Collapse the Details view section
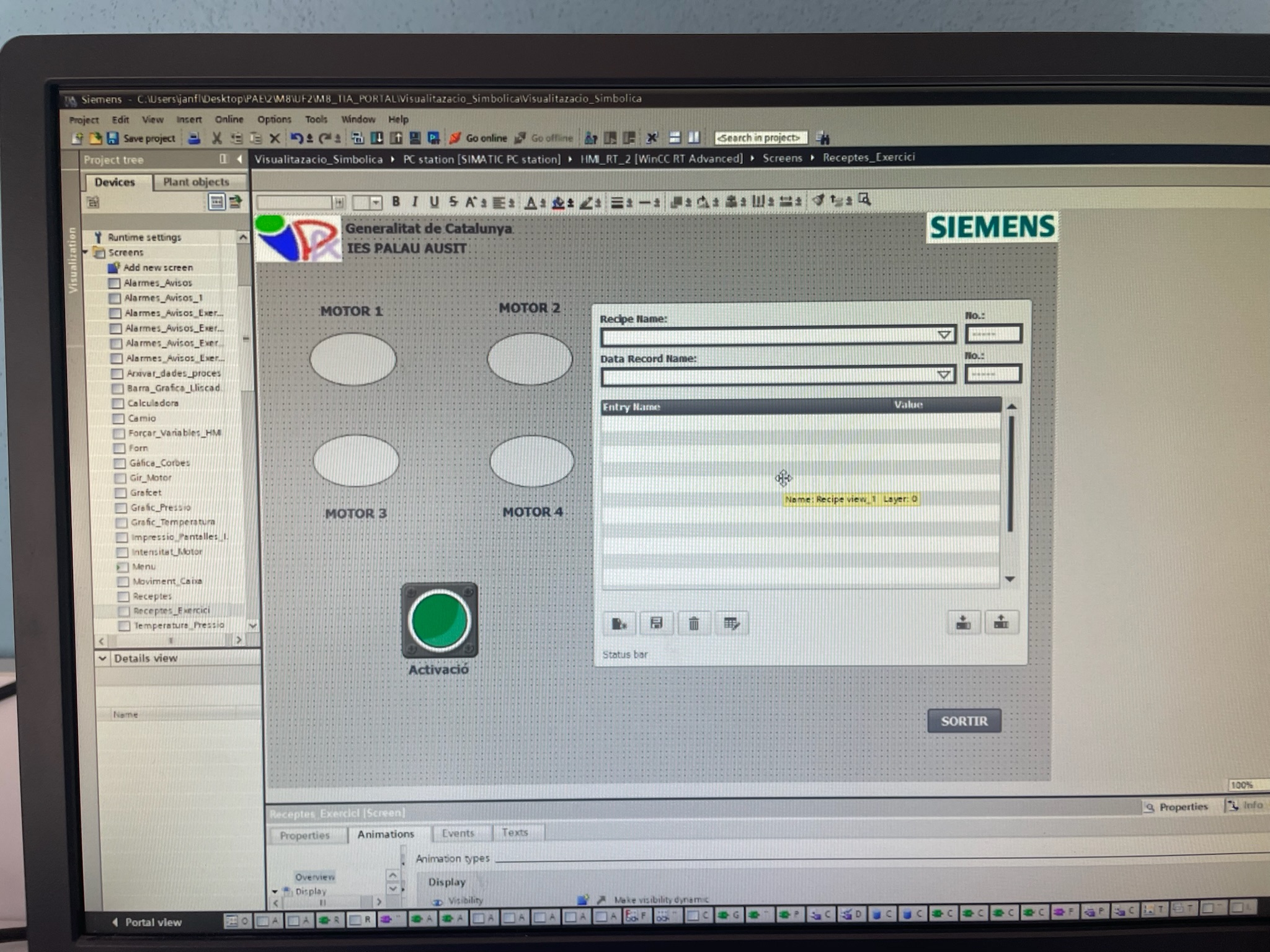The height and width of the screenshot is (952, 1270). point(103,658)
